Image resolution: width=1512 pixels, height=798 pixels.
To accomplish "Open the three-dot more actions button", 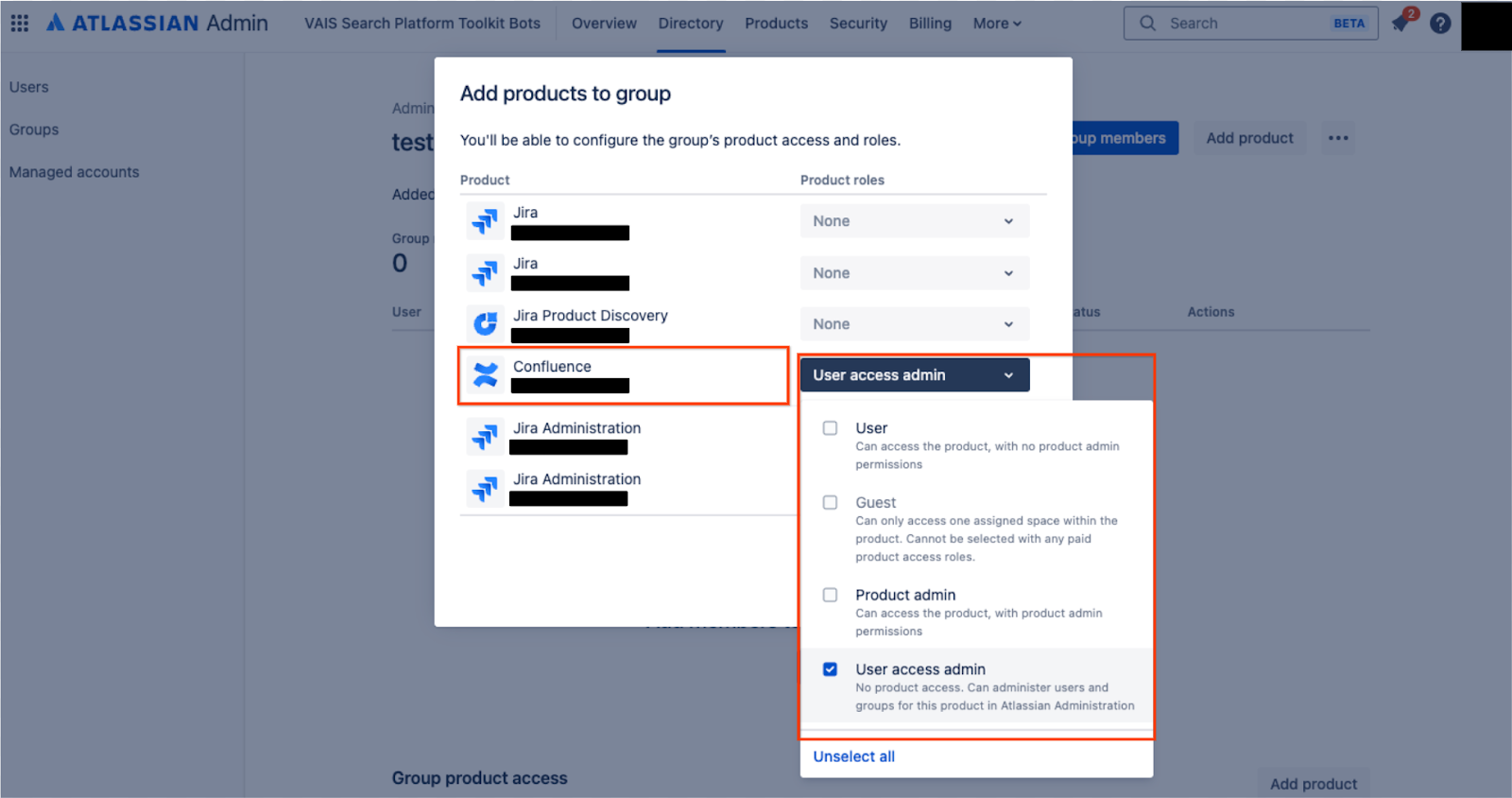I will click(1338, 138).
